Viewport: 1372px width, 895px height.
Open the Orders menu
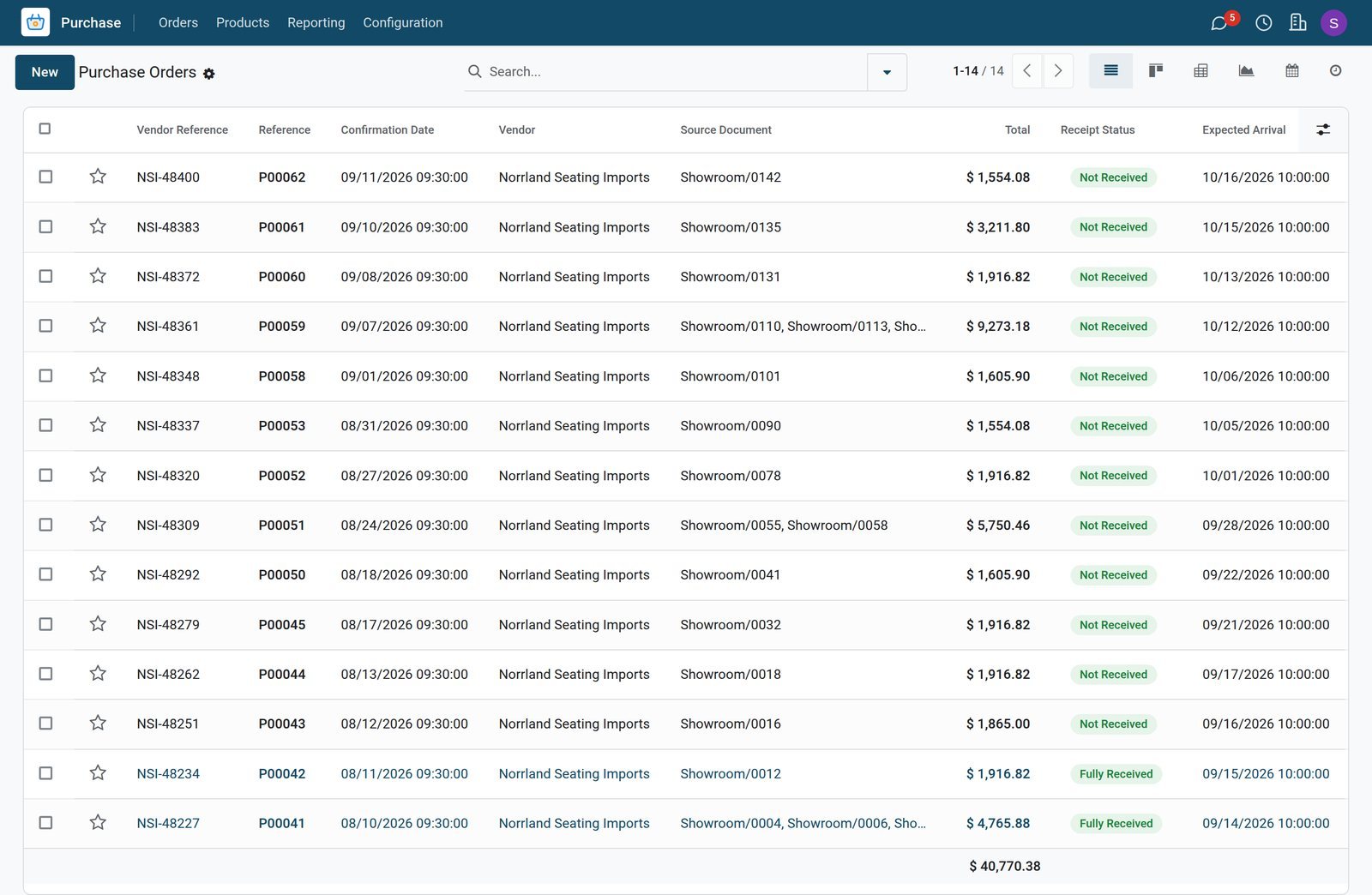(x=178, y=22)
